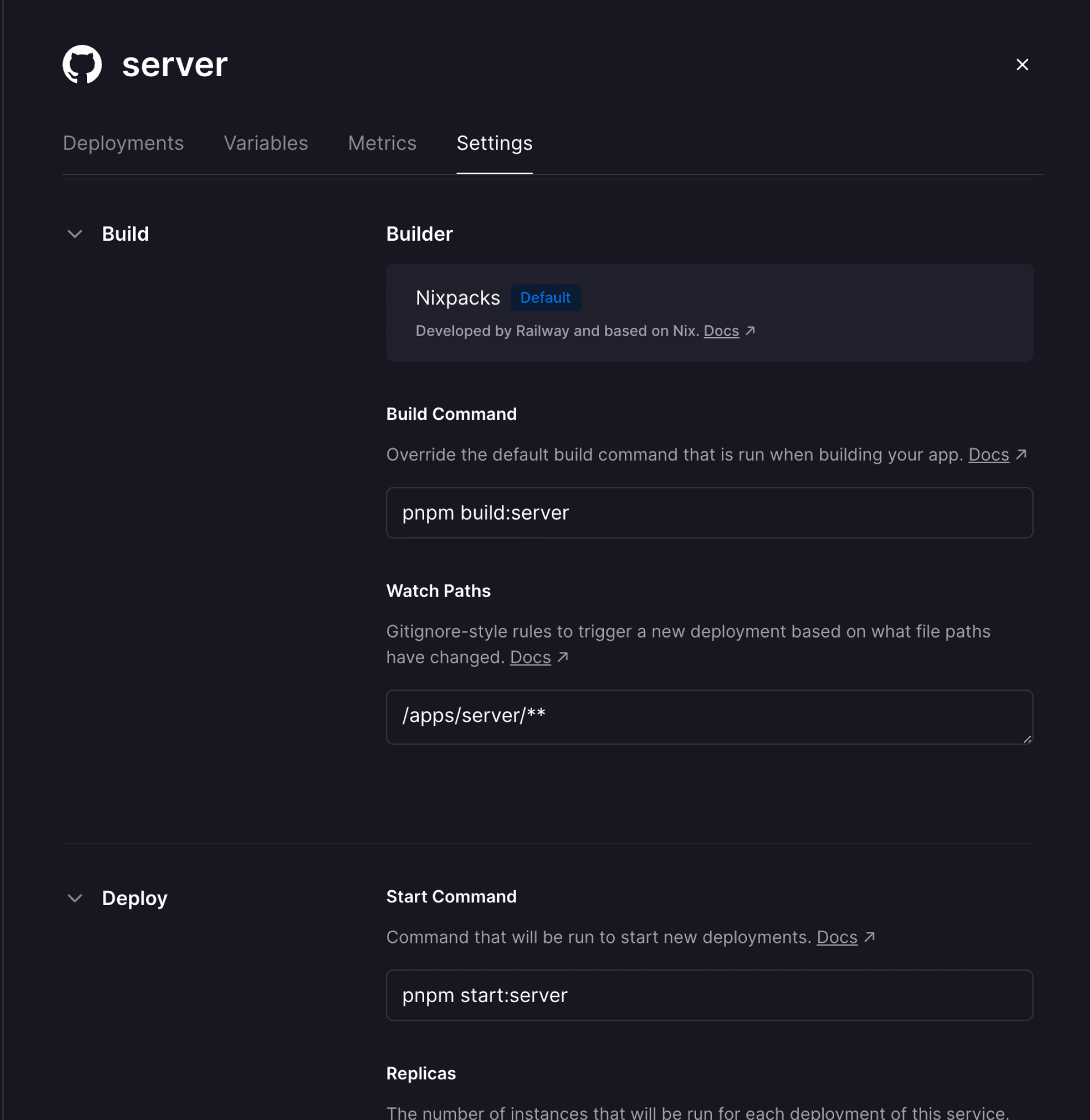Image resolution: width=1090 pixels, height=1120 pixels.
Task: Click external arrow icon after Start Command Docs
Action: point(869,937)
